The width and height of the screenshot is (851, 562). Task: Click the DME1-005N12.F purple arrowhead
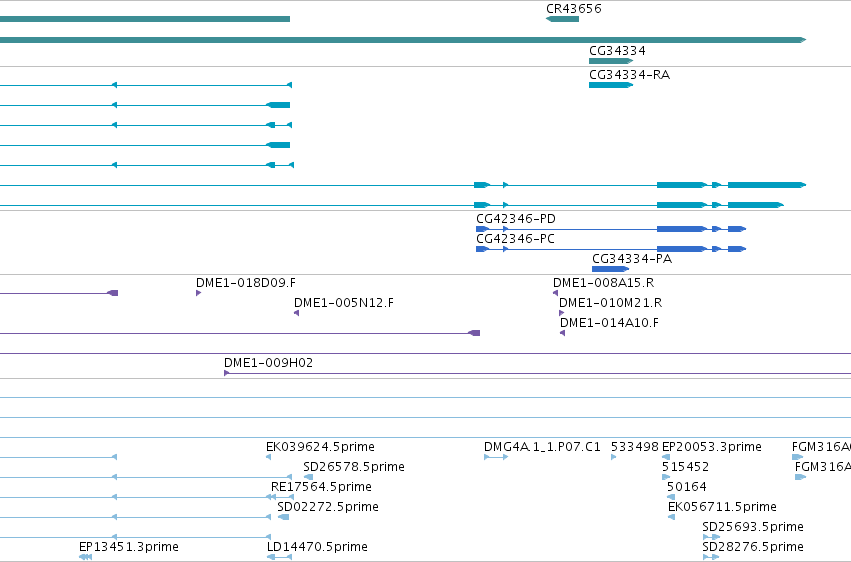click(x=296, y=313)
